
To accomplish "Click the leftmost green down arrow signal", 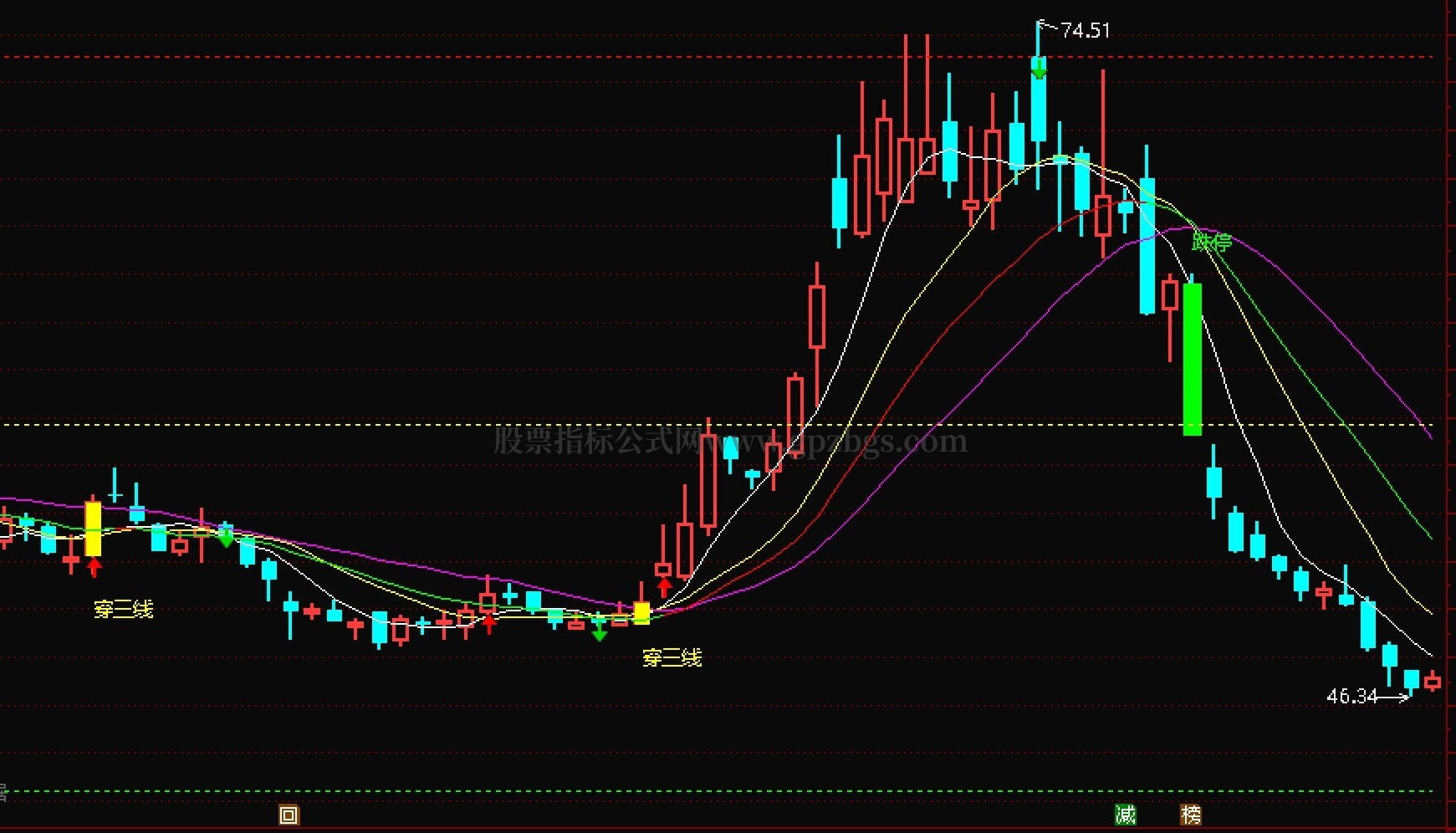I will coord(226,539).
